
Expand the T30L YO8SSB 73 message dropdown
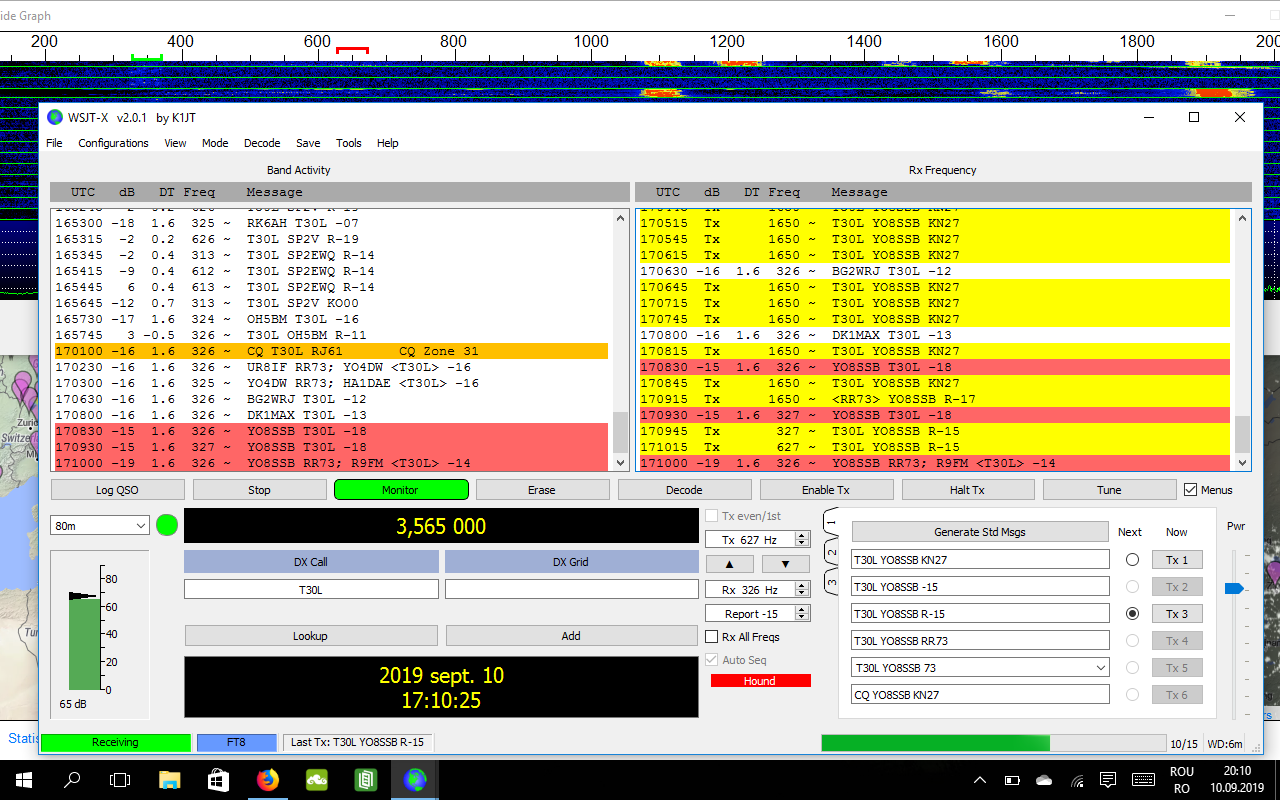click(1101, 668)
